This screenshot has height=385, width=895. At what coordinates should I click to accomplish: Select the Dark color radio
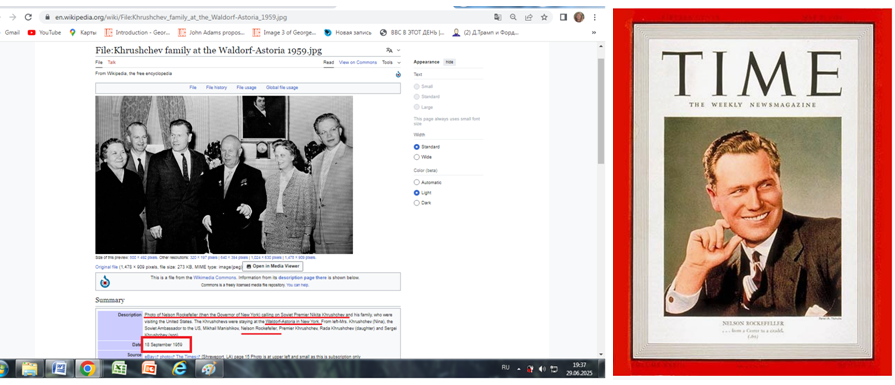tap(417, 203)
